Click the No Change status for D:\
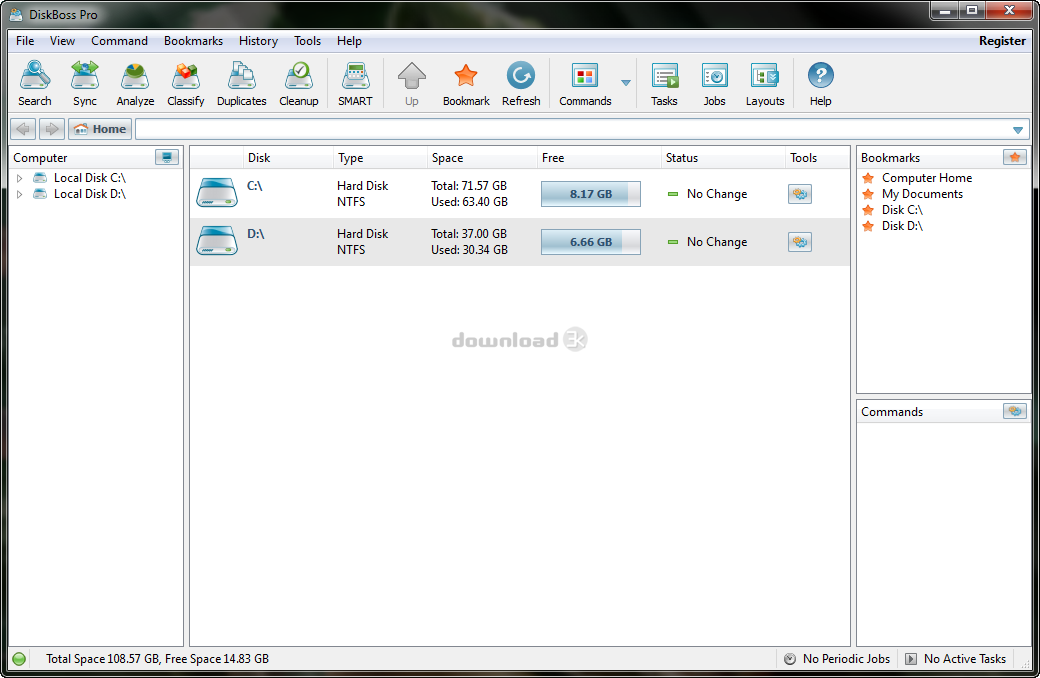Viewport: 1040px width, 678px height. (717, 241)
